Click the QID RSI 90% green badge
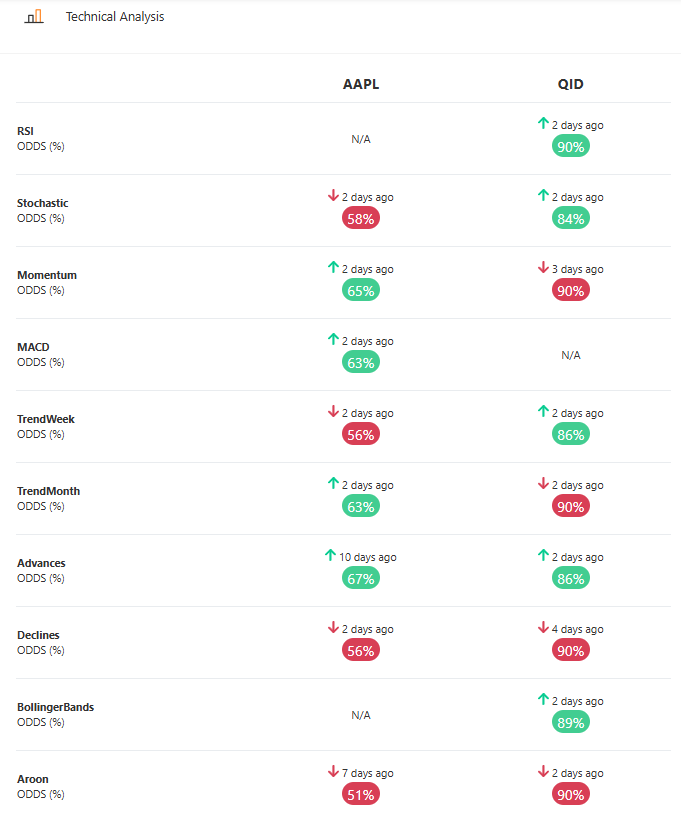 [571, 146]
